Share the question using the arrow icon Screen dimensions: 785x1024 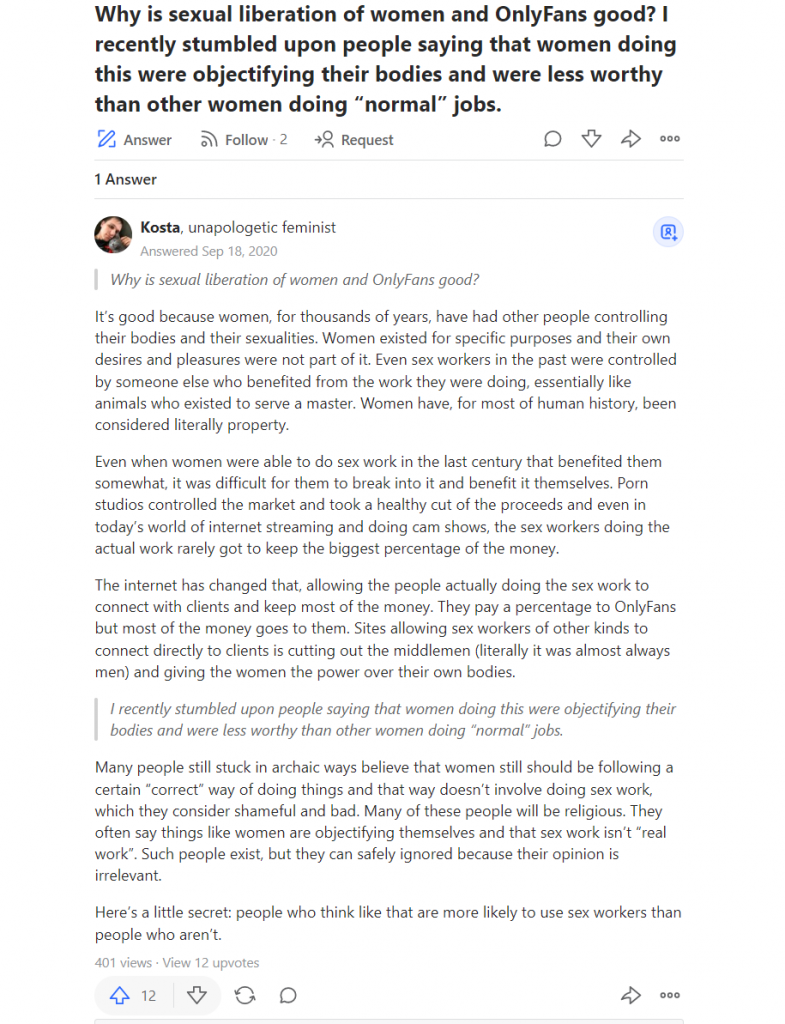(x=631, y=138)
